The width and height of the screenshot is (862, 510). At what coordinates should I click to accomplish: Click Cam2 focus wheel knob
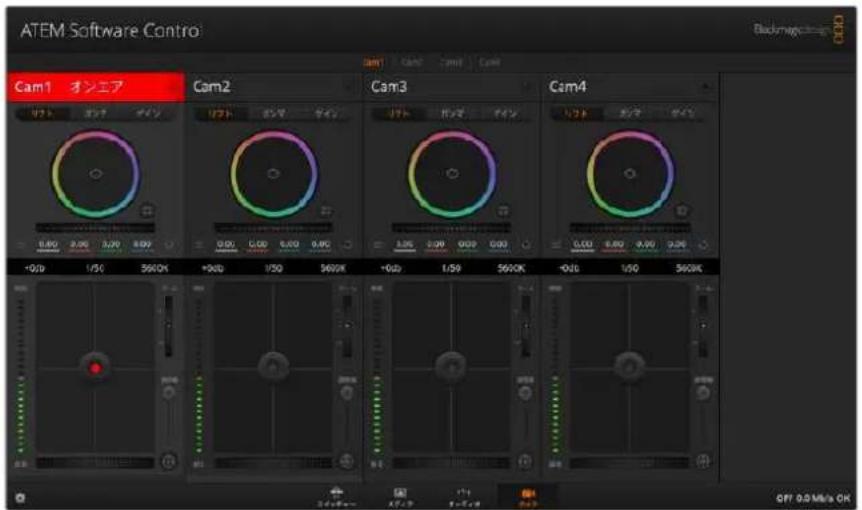[x=347, y=392]
